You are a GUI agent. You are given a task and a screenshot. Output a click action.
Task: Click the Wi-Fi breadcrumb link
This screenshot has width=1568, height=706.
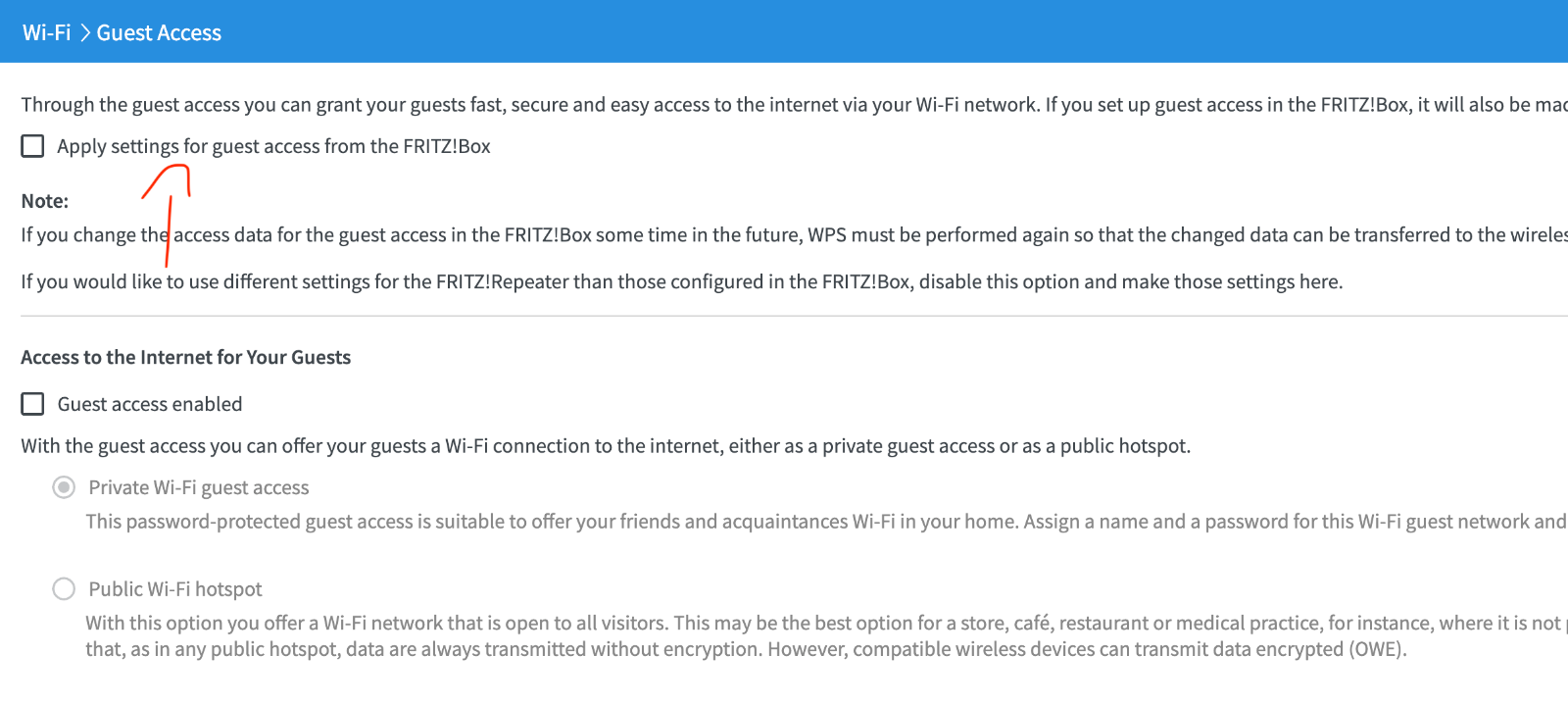47,33
